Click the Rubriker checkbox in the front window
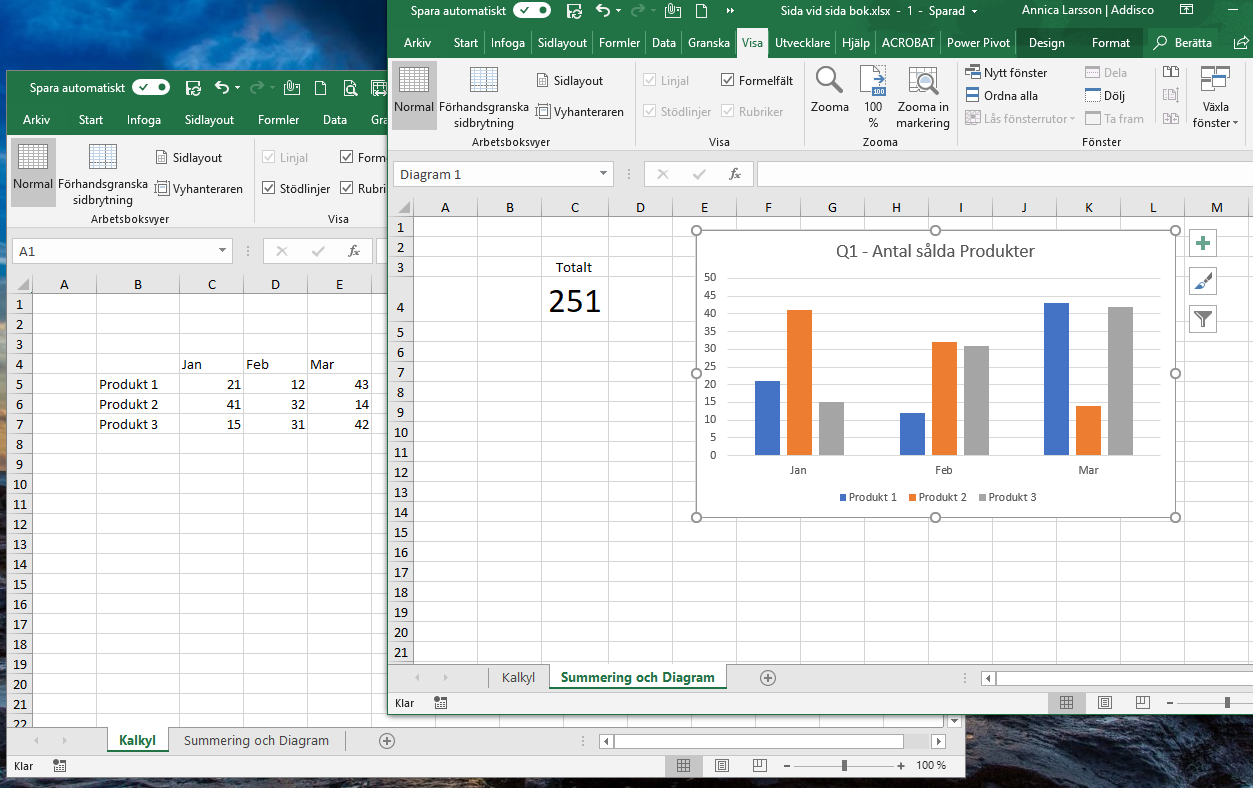Viewport: 1253px width, 788px height. click(727, 112)
